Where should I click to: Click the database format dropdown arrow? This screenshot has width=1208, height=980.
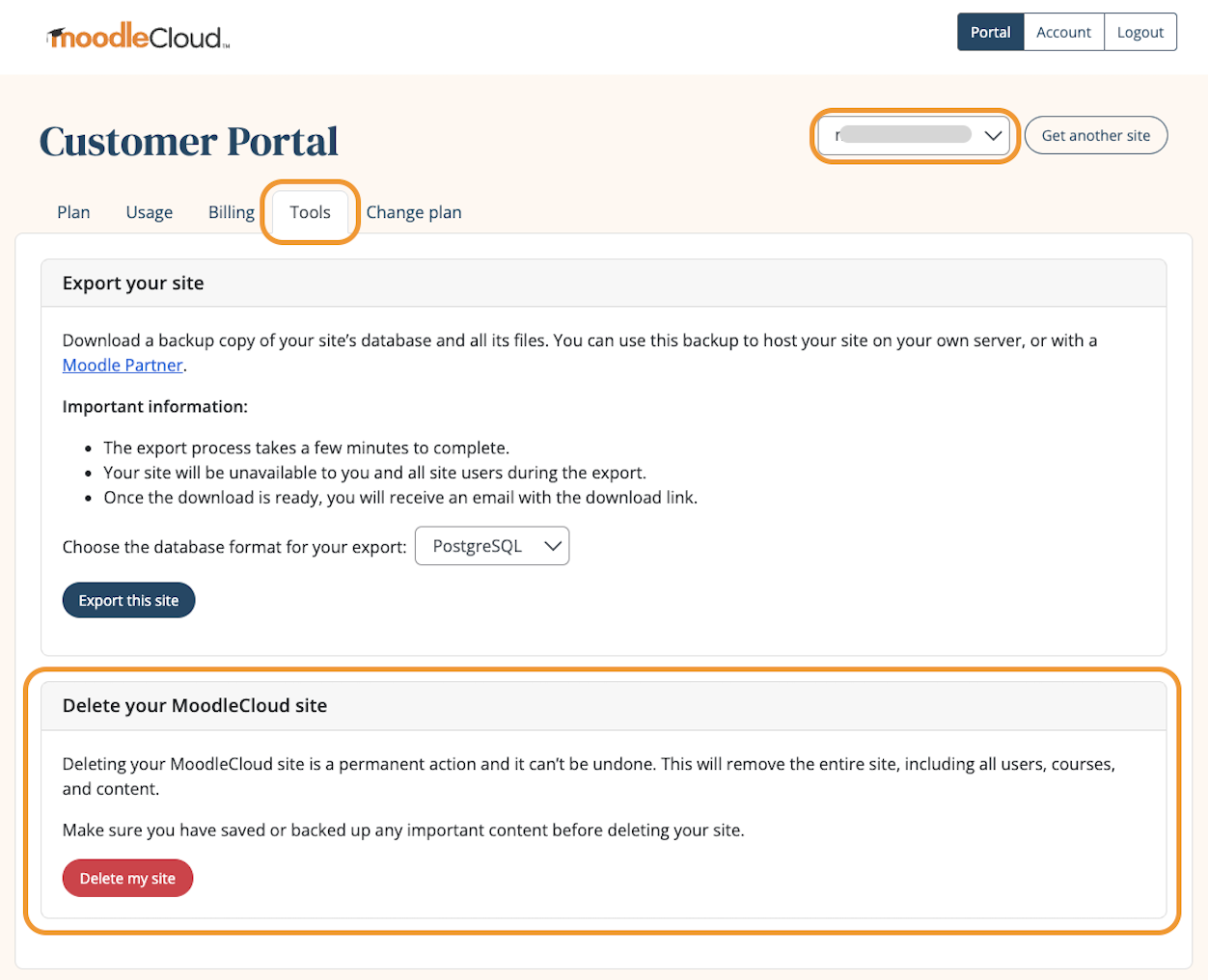554,546
